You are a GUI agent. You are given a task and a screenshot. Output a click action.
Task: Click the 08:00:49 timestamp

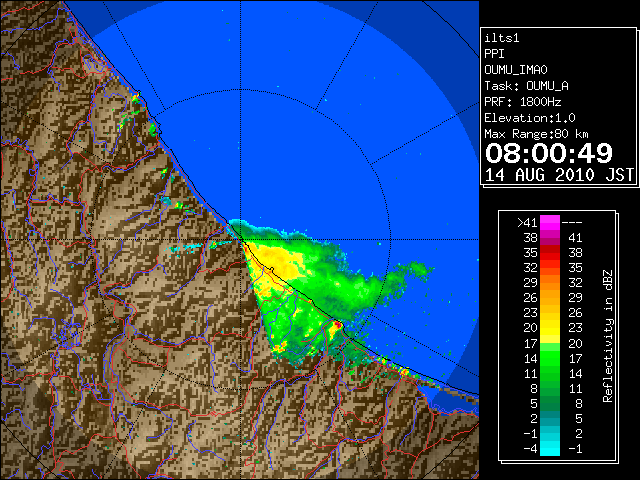pos(549,153)
